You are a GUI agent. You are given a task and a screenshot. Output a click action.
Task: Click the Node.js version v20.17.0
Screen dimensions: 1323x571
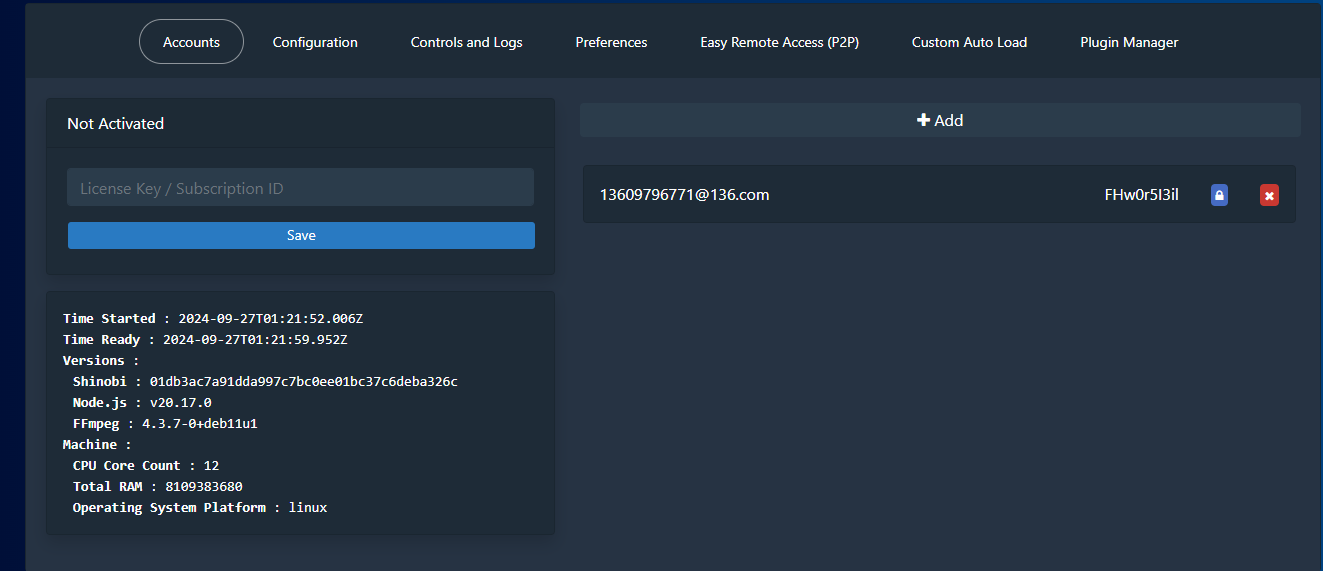180,402
